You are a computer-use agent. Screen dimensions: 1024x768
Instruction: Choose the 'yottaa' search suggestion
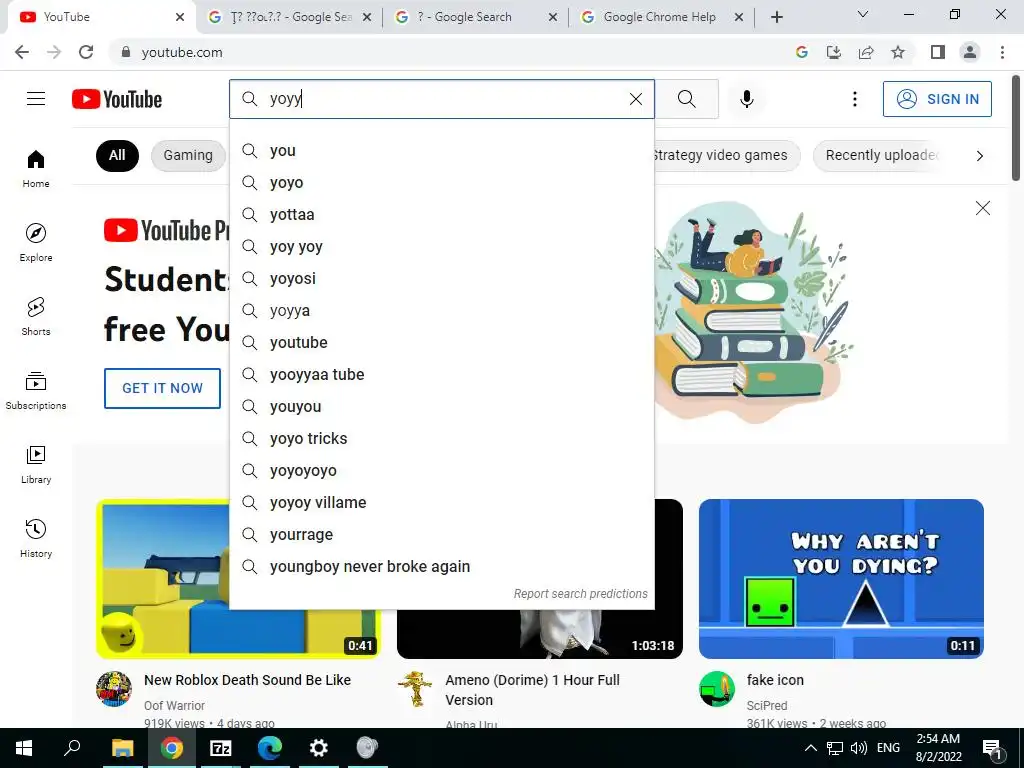point(441,215)
